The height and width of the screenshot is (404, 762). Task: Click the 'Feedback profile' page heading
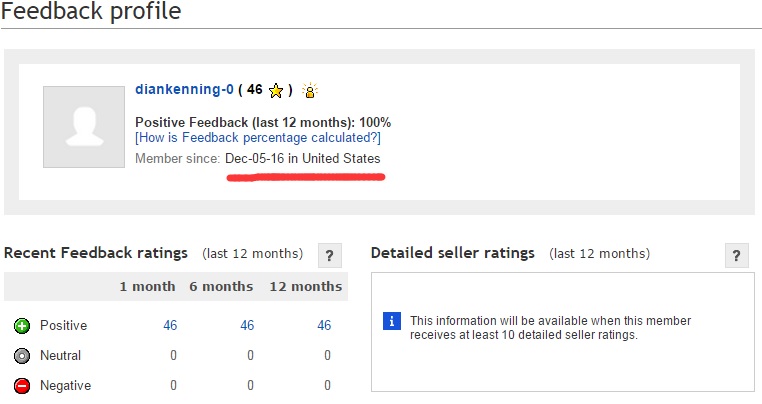[x=91, y=13]
